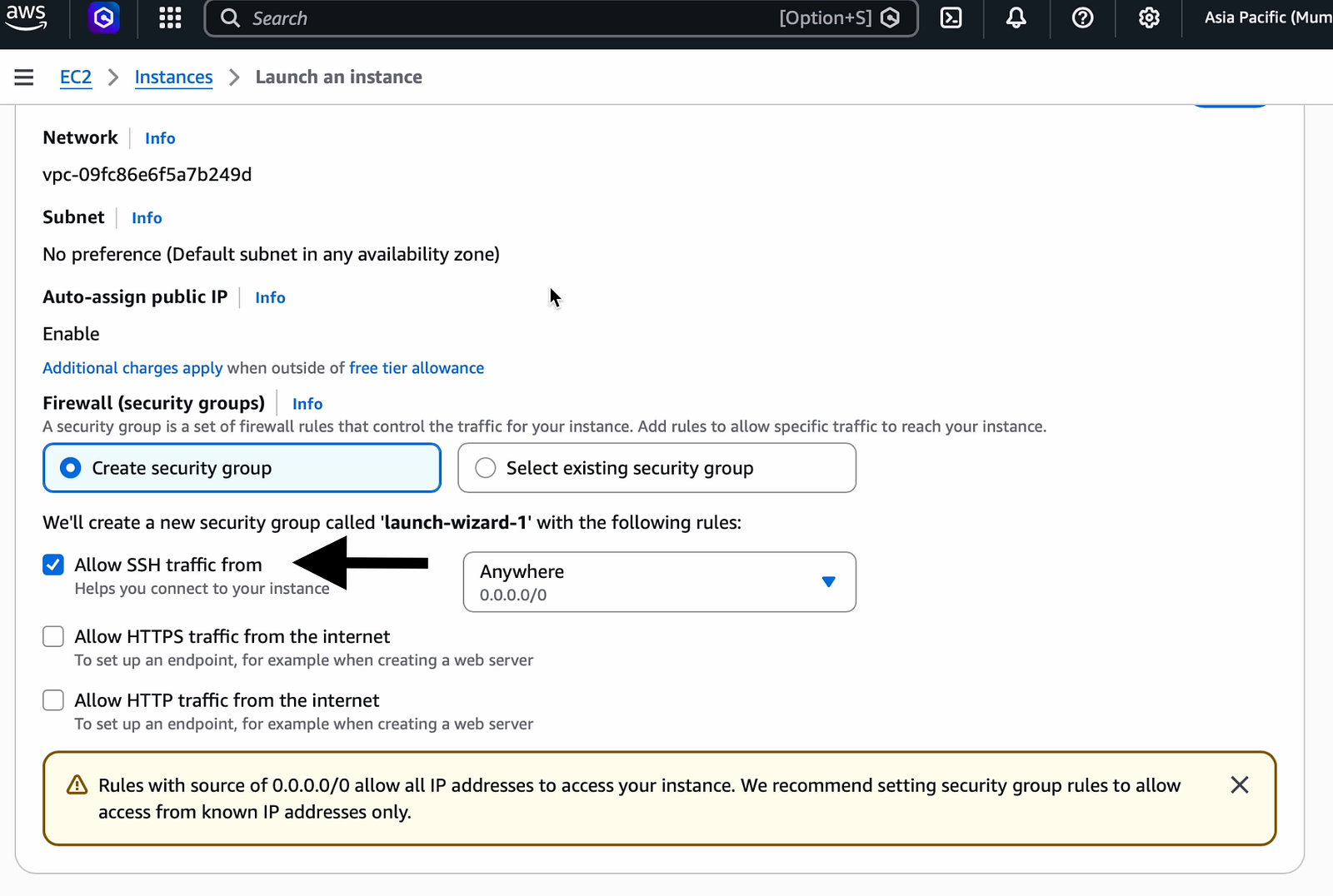Click the 'Launch an instance' breadcrumb text
This screenshot has height=896, width=1333.
coord(338,77)
